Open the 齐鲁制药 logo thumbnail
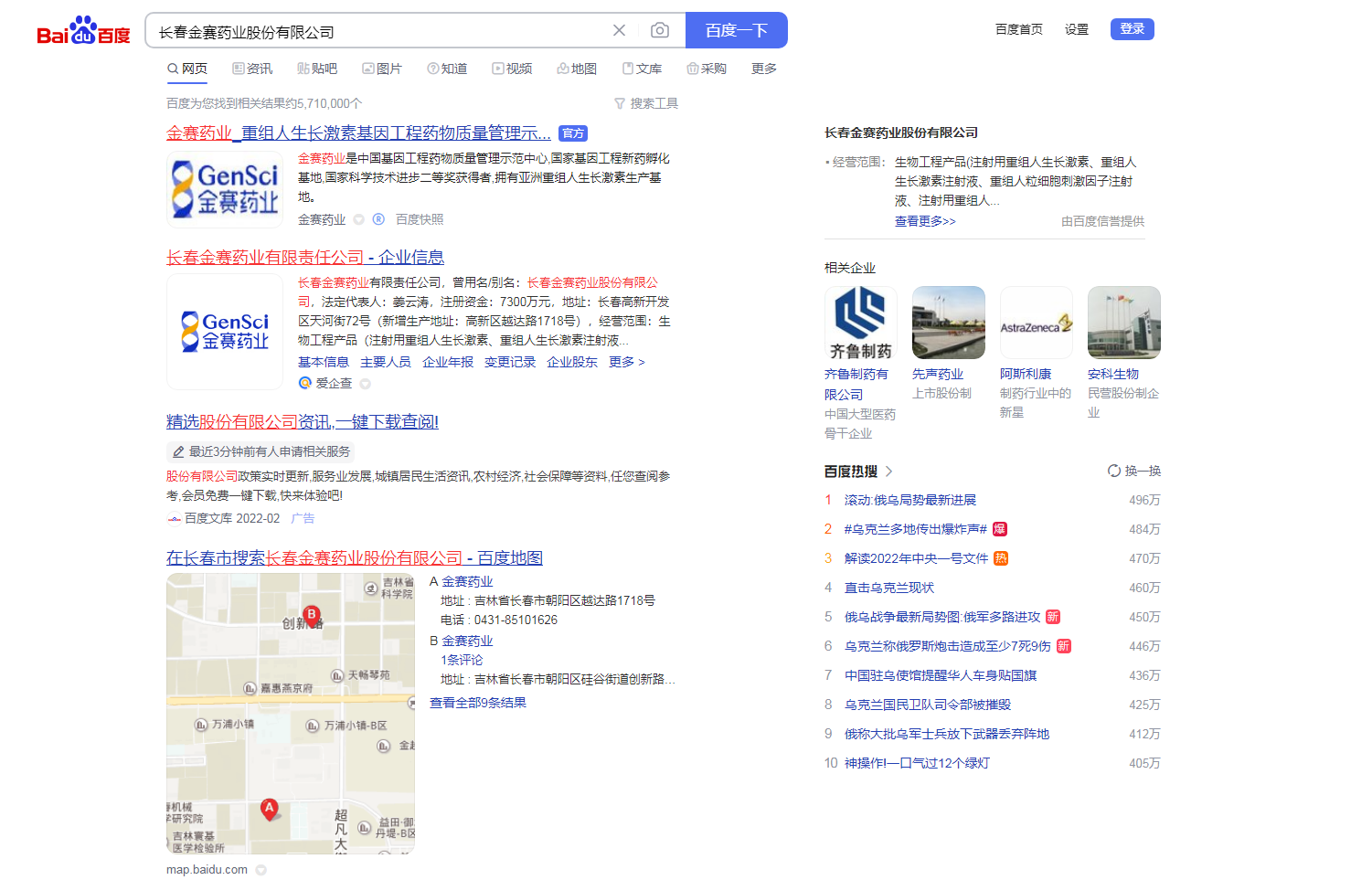 click(861, 323)
